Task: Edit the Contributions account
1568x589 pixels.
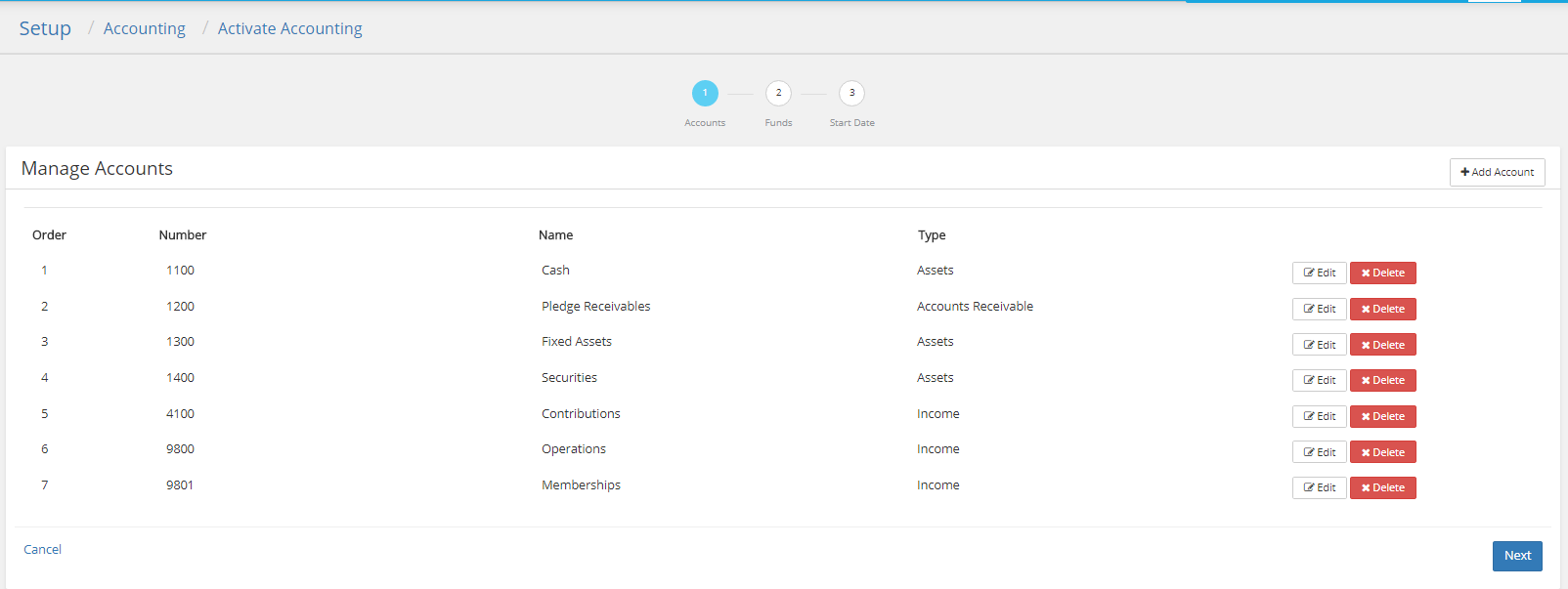Action: tap(1320, 416)
